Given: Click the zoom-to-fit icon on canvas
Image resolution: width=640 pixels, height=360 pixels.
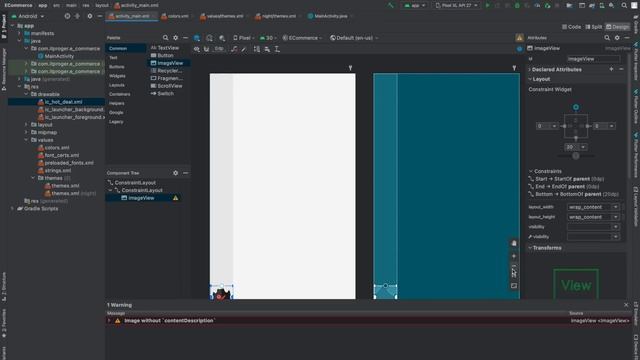Looking at the screenshot, I should point(514,286).
